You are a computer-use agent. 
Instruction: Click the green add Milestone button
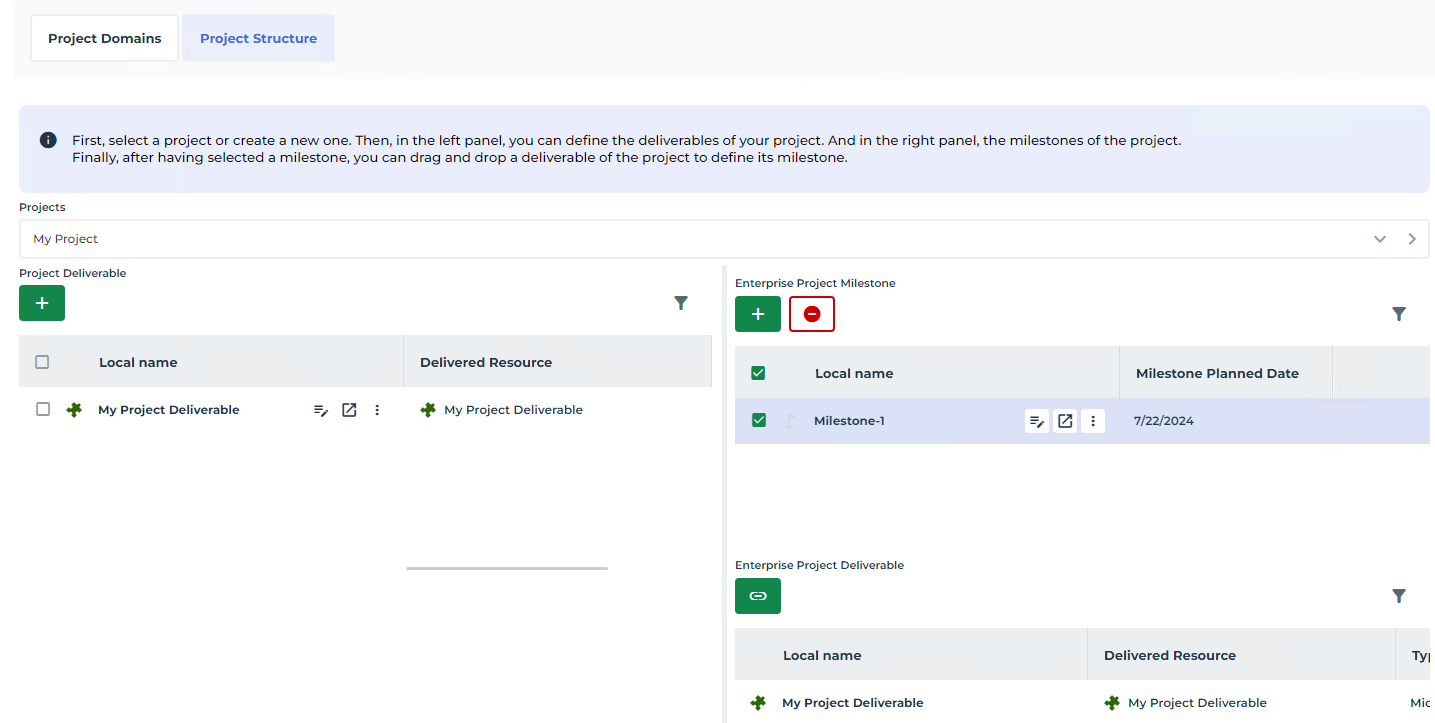point(758,314)
